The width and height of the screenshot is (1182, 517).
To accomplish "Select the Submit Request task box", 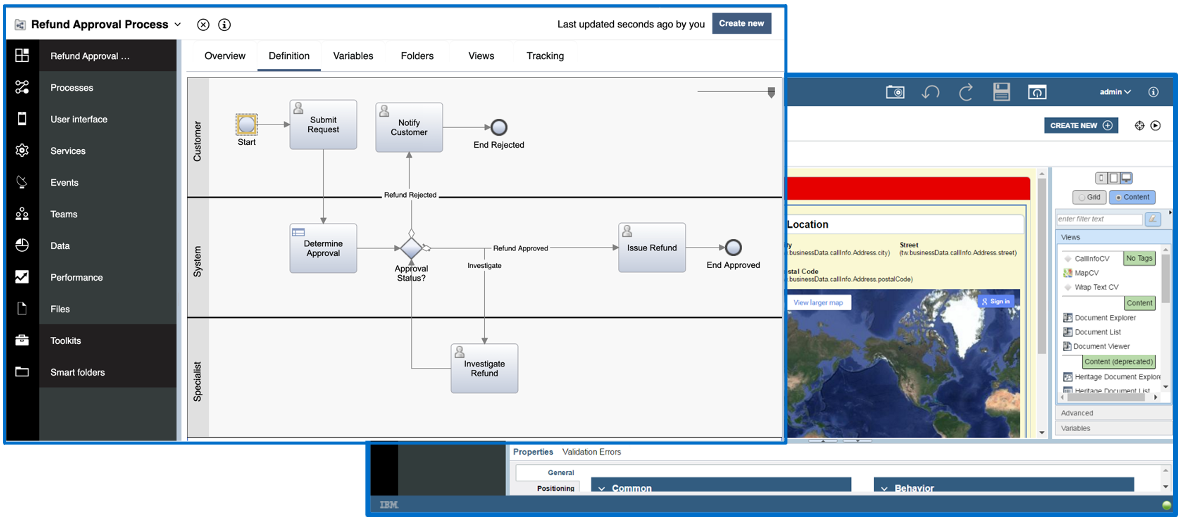I will tap(323, 124).
